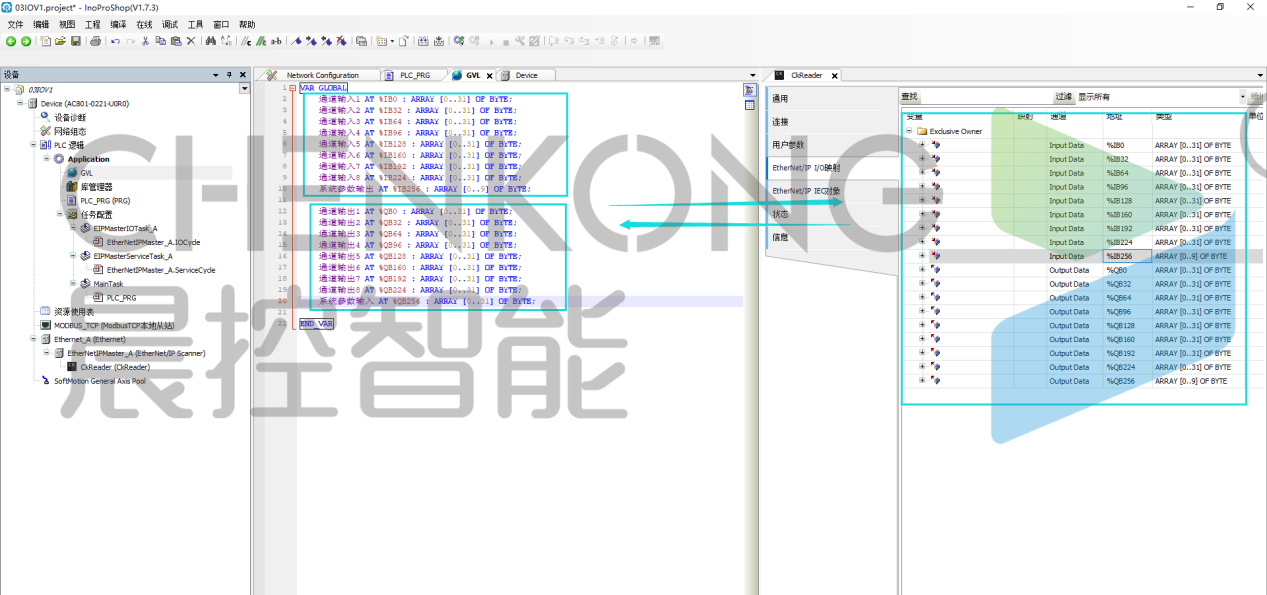The image size is (1267, 595).
Task: Open the 显示所有 filter dropdown
Action: click(1244, 97)
